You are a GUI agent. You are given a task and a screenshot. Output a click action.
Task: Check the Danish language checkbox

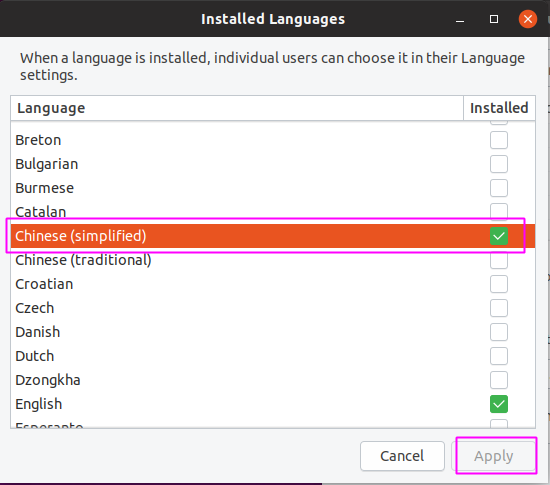point(499,332)
